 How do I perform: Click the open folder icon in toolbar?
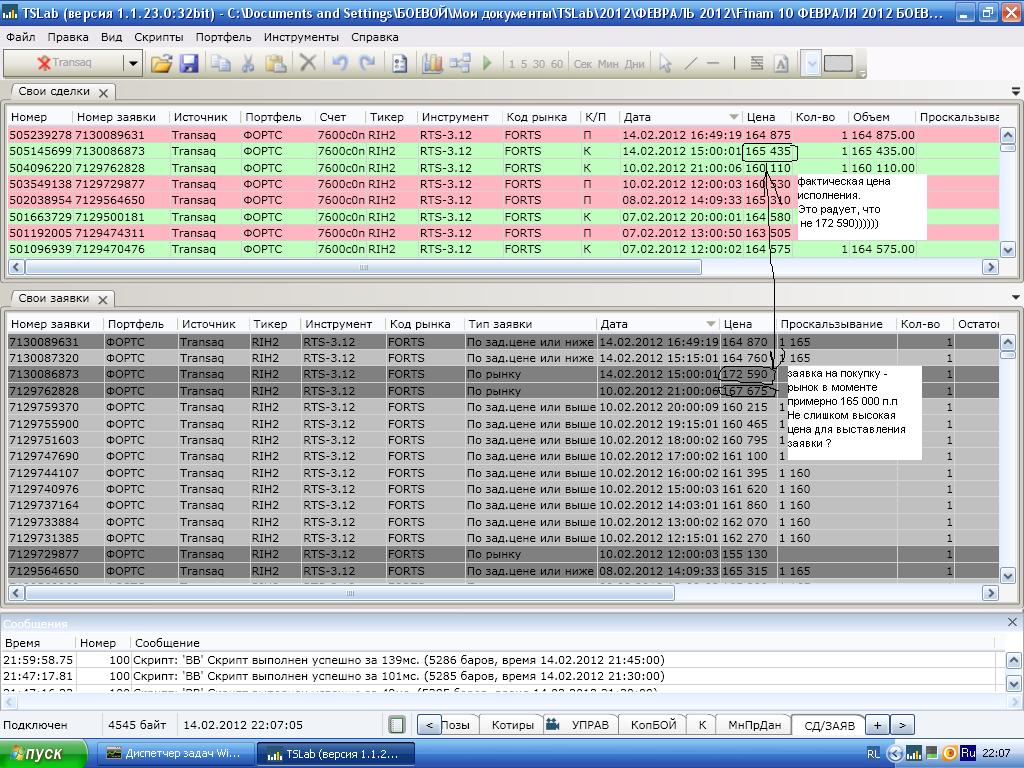point(161,63)
